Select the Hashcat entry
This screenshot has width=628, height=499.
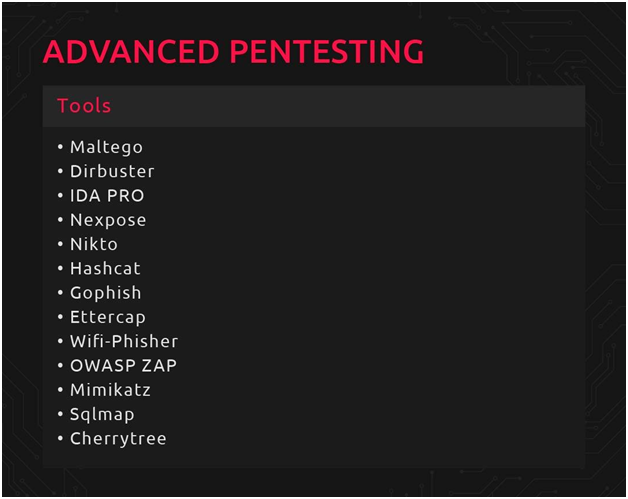pos(105,269)
